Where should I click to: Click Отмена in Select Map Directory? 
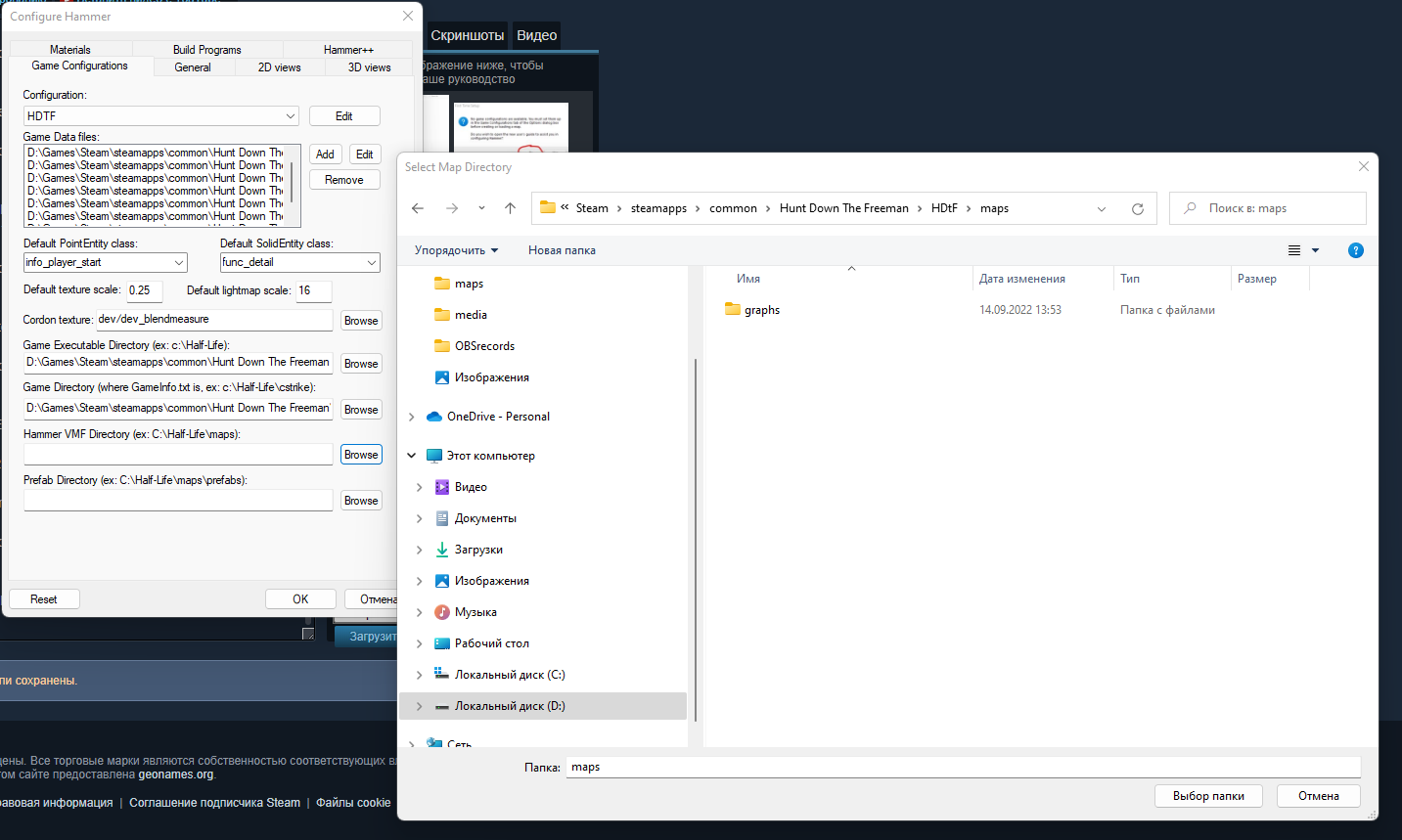click(x=1318, y=796)
